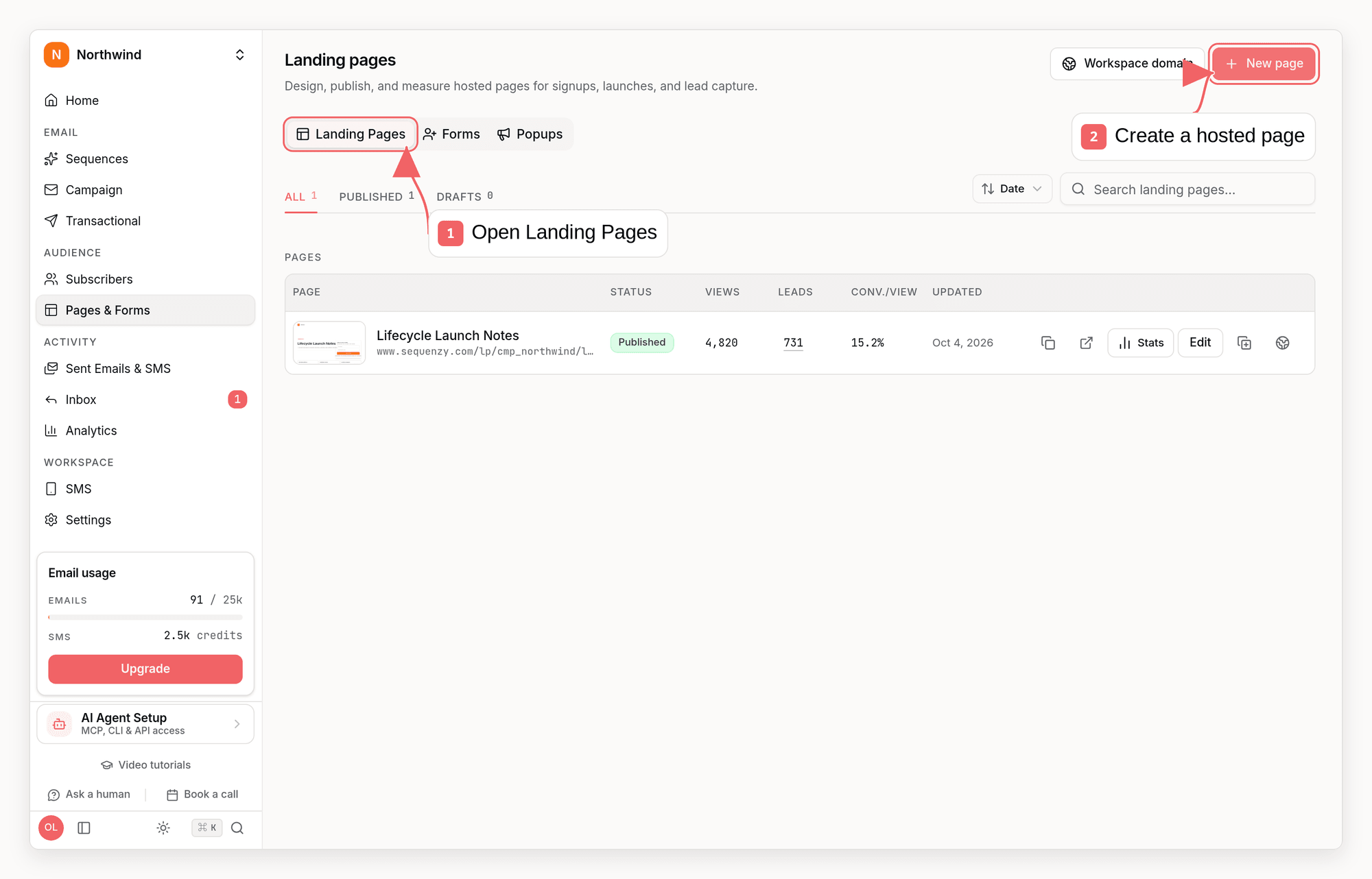Switch to the Forms tab
The height and width of the screenshot is (879, 1372).
click(452, 134)
